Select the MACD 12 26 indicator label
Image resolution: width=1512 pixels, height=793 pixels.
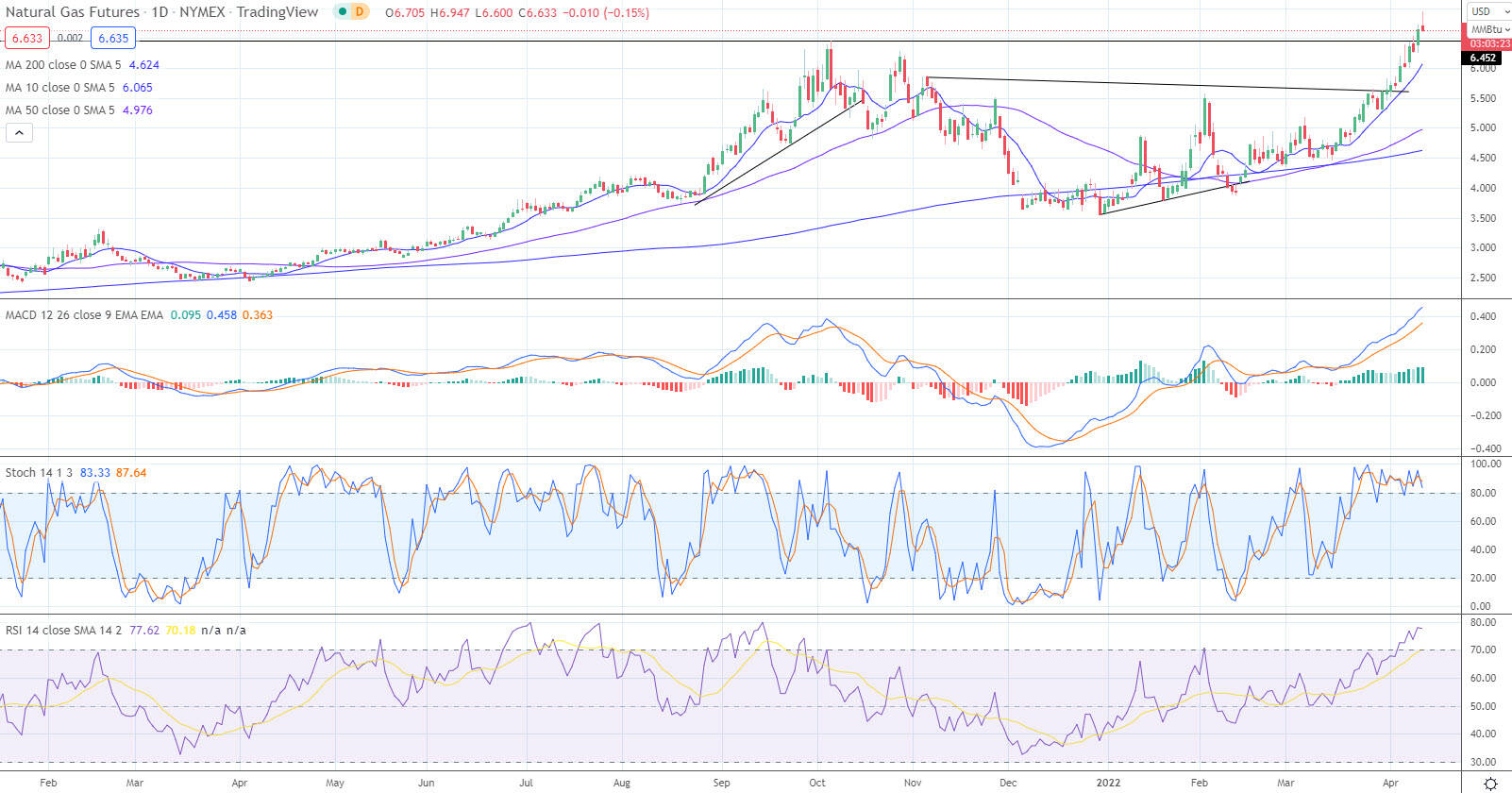pyautogui.click(x=84, y=315)
